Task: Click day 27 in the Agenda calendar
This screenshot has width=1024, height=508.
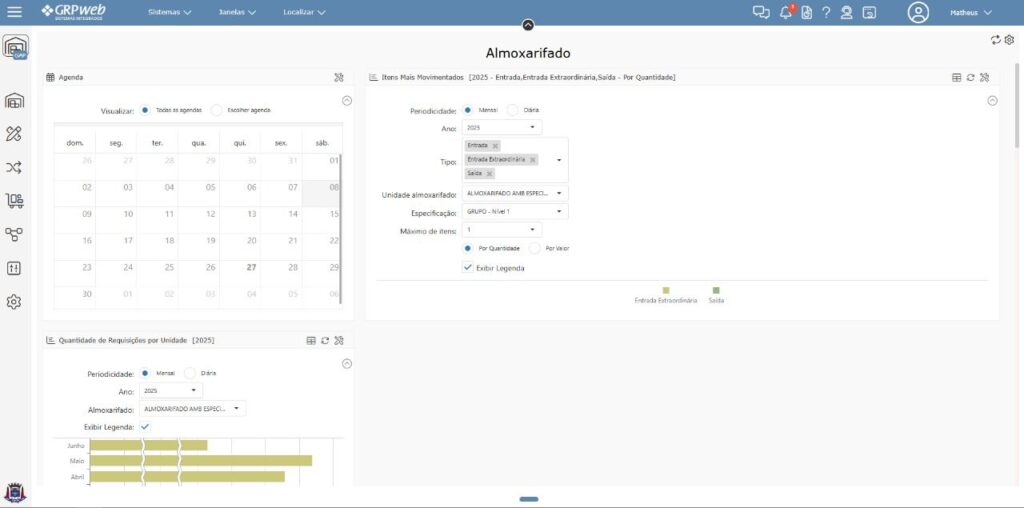Action: [251, 268]
